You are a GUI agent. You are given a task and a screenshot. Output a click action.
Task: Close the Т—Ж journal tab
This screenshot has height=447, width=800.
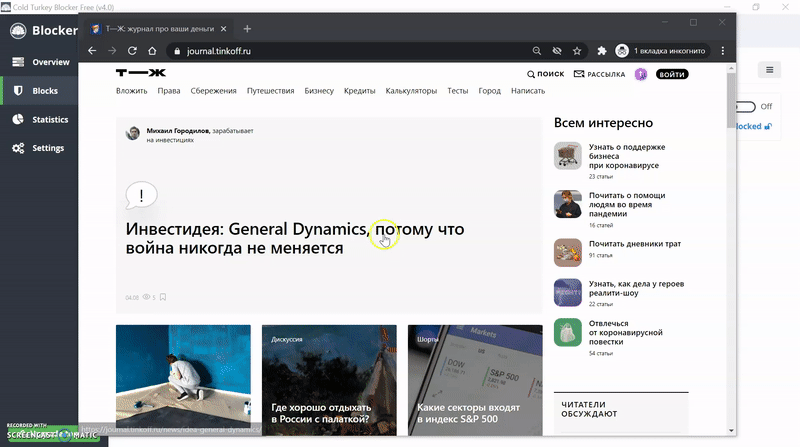pos(223,29)
